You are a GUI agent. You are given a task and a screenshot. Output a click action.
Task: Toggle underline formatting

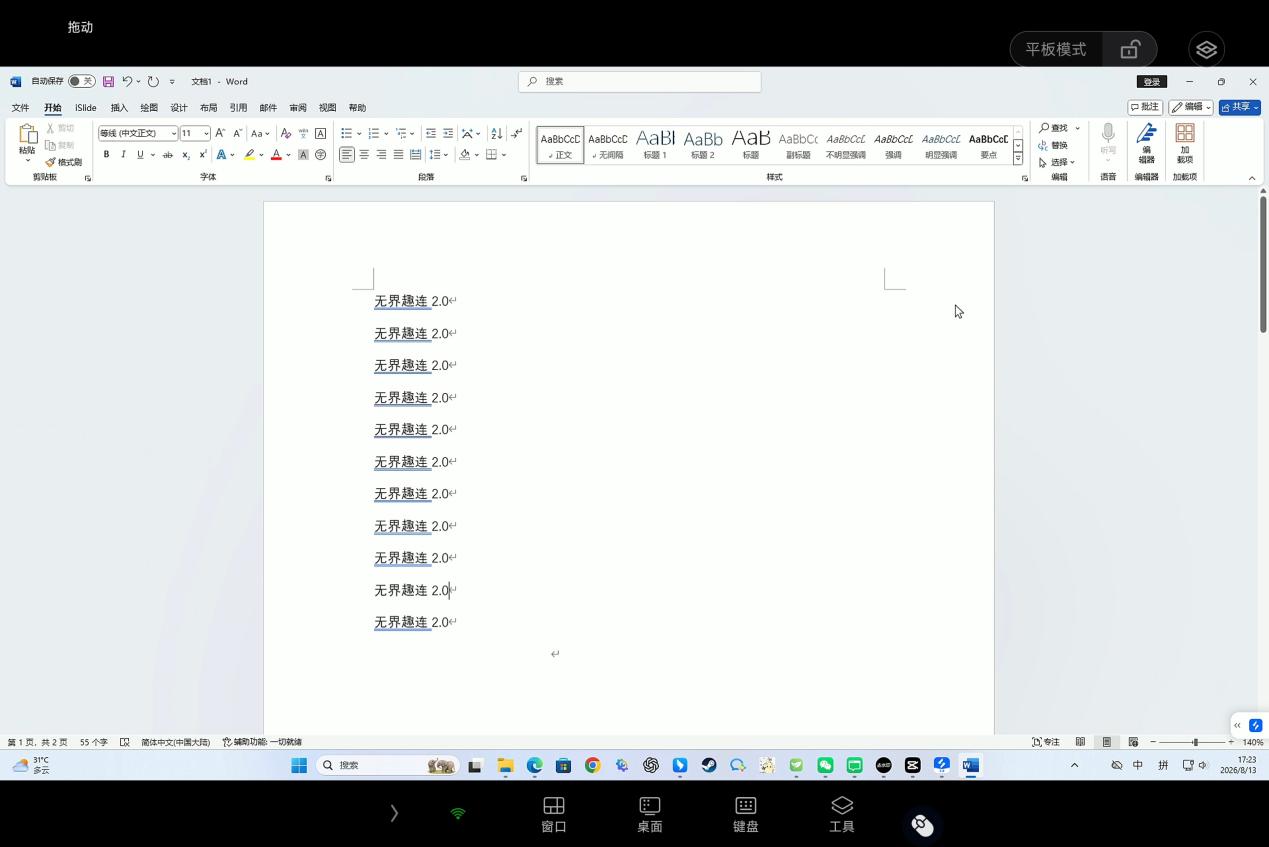tap(140, 155)
